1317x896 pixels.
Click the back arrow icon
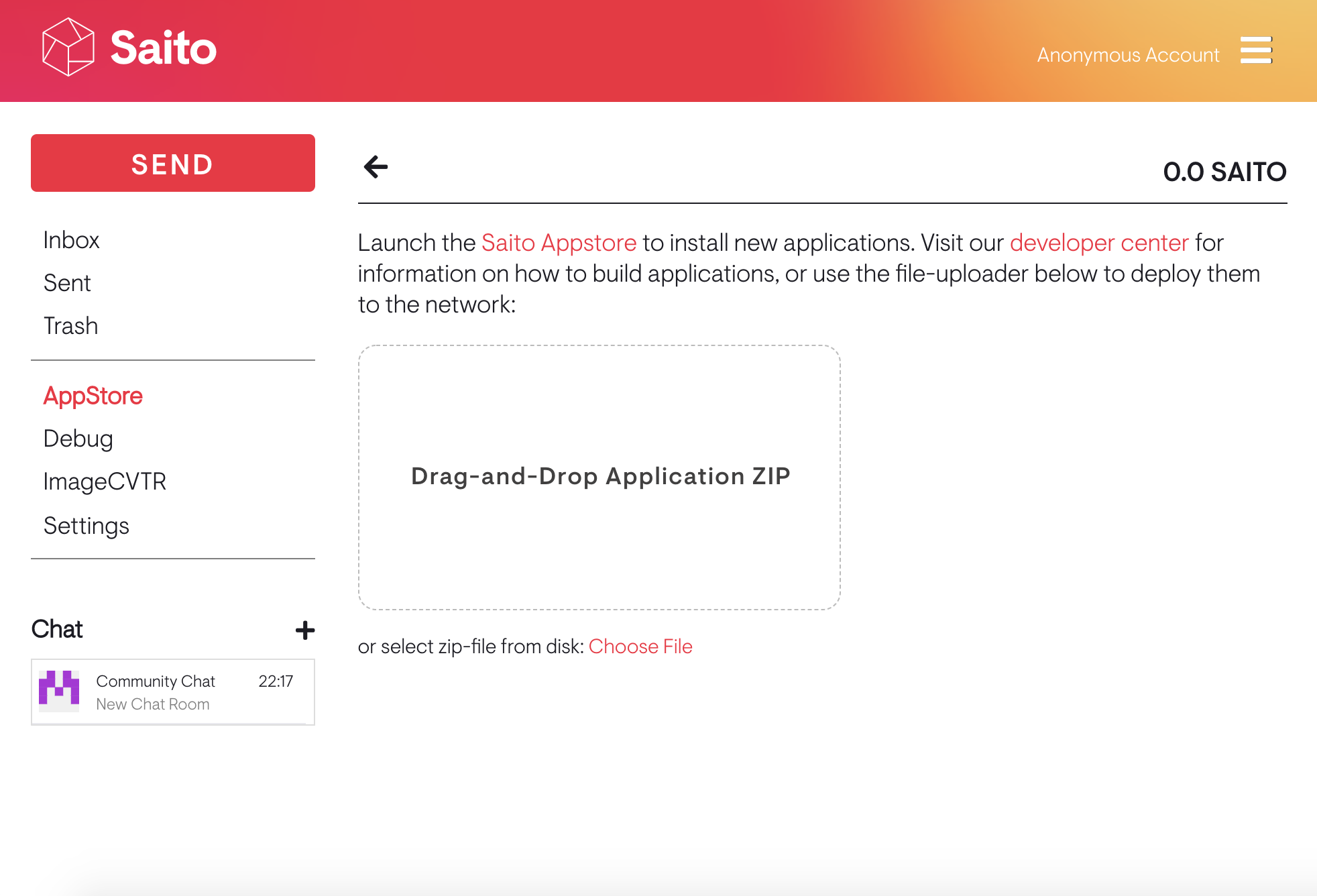[376, 167]
